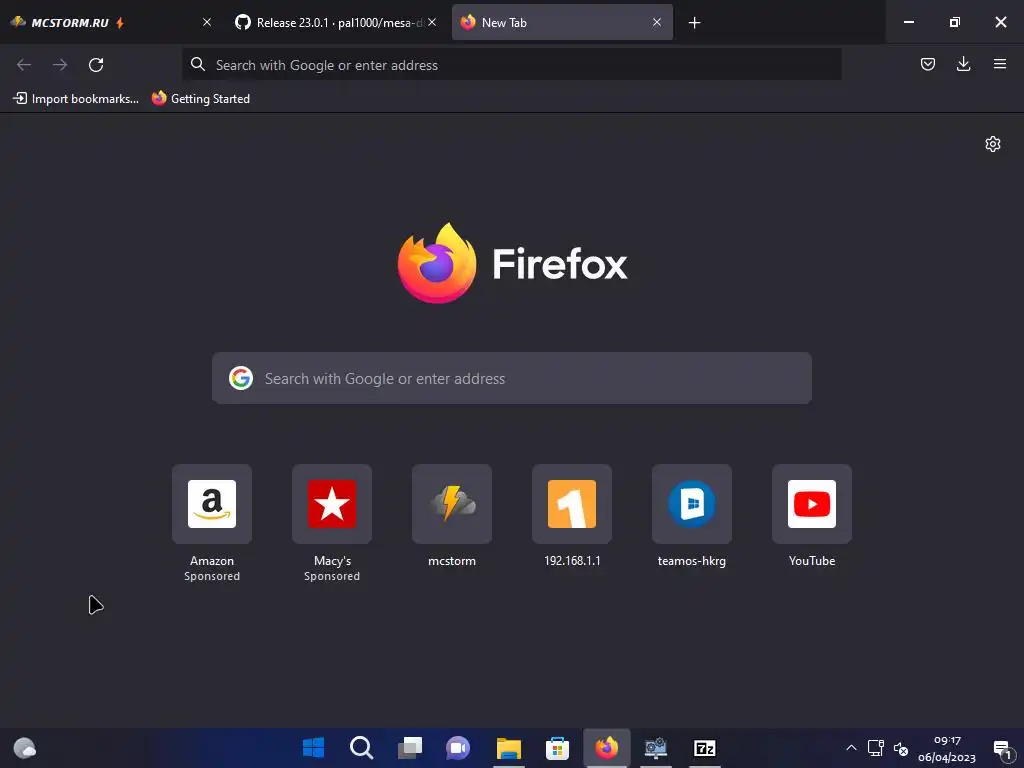The width and height of the screenshot is (1024, 768).
Task: Click the Back navigation arrow
Action: pos(24,65)
